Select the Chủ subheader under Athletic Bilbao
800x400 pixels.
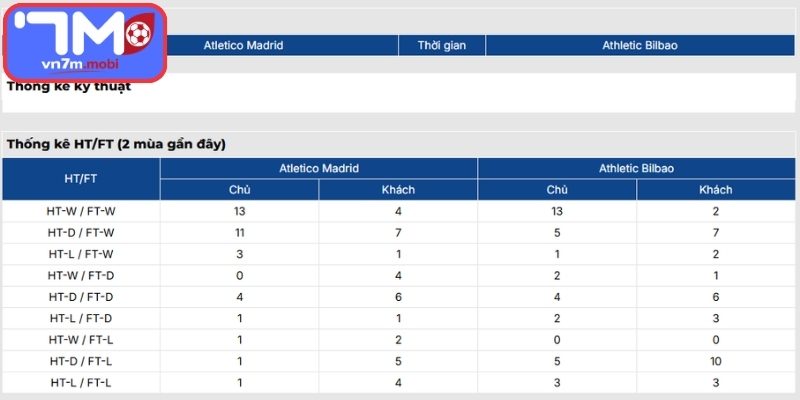[x=557, y=190]
